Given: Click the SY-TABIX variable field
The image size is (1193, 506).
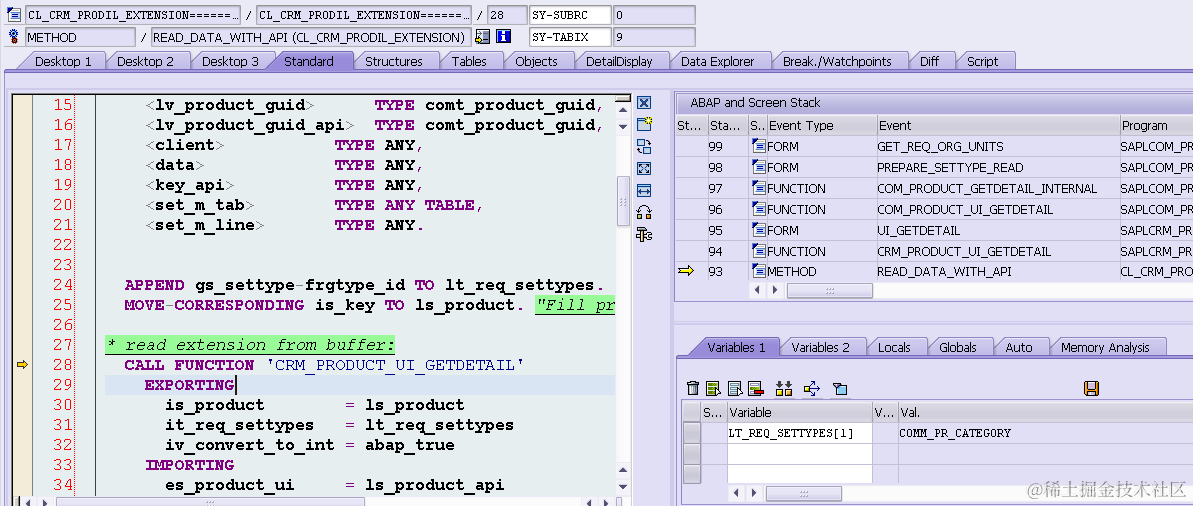Looking at the screenshot, I should coord(570,37).
